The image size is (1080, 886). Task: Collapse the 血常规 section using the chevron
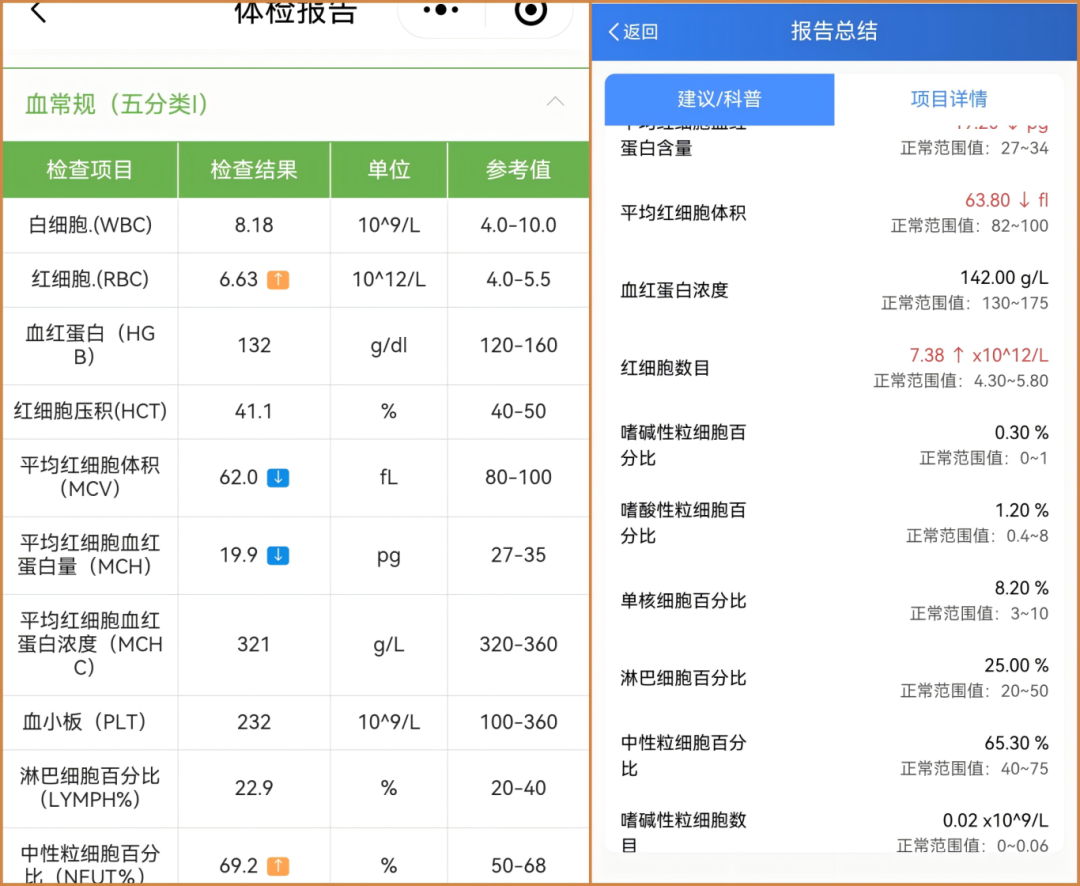pos(555,102)
